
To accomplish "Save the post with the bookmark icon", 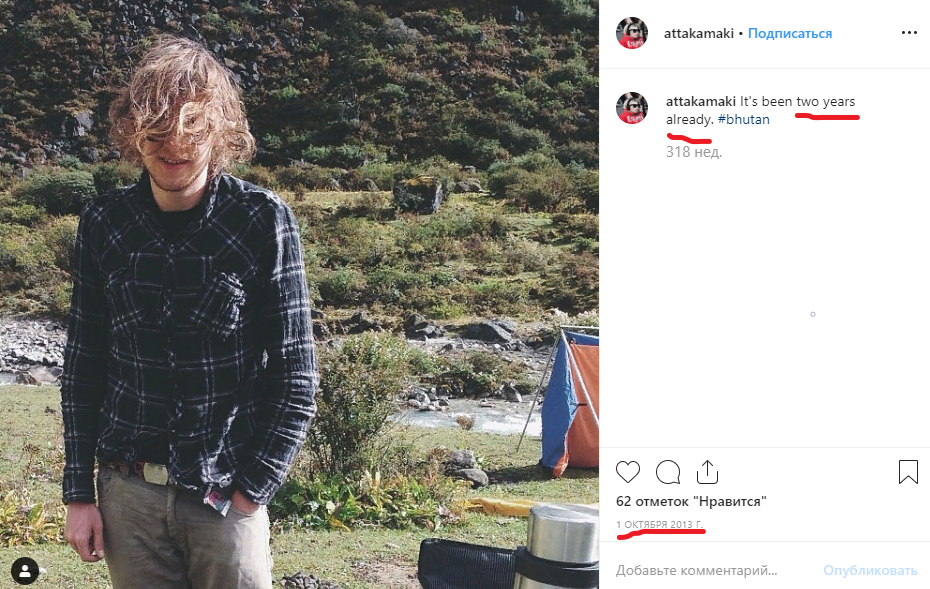I will coord(908,471).
